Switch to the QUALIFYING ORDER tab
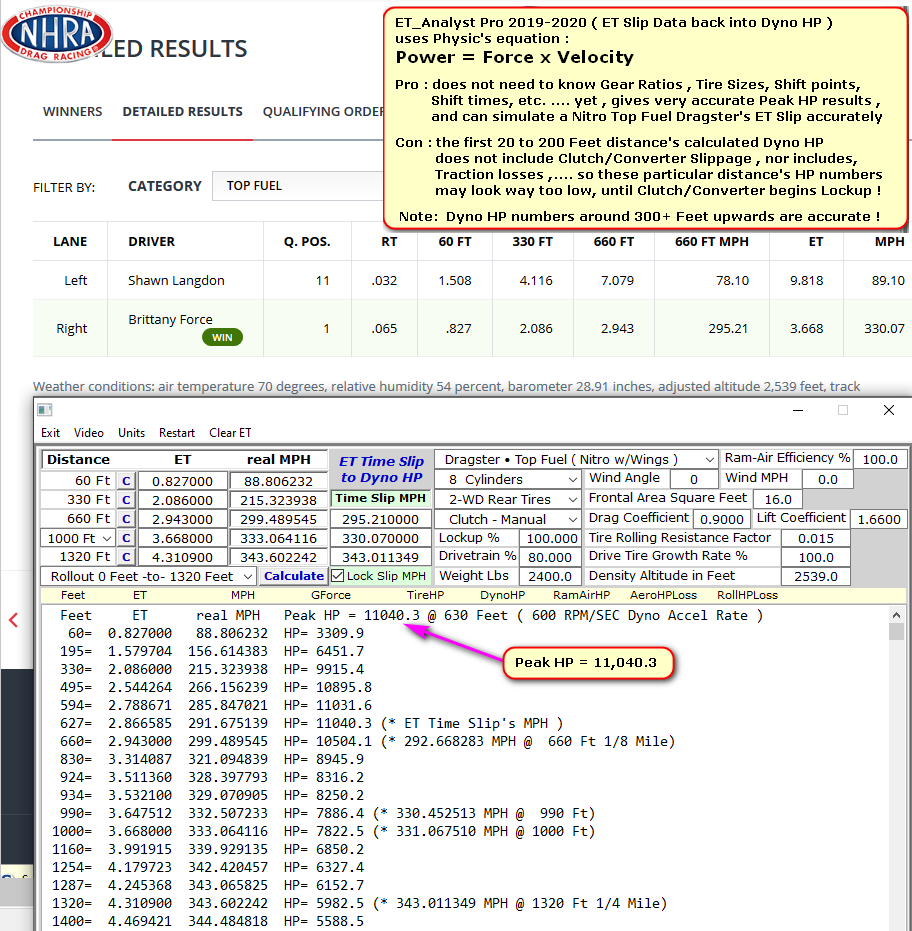Viewport: 912px width, 931px height. tap(324, 112)
